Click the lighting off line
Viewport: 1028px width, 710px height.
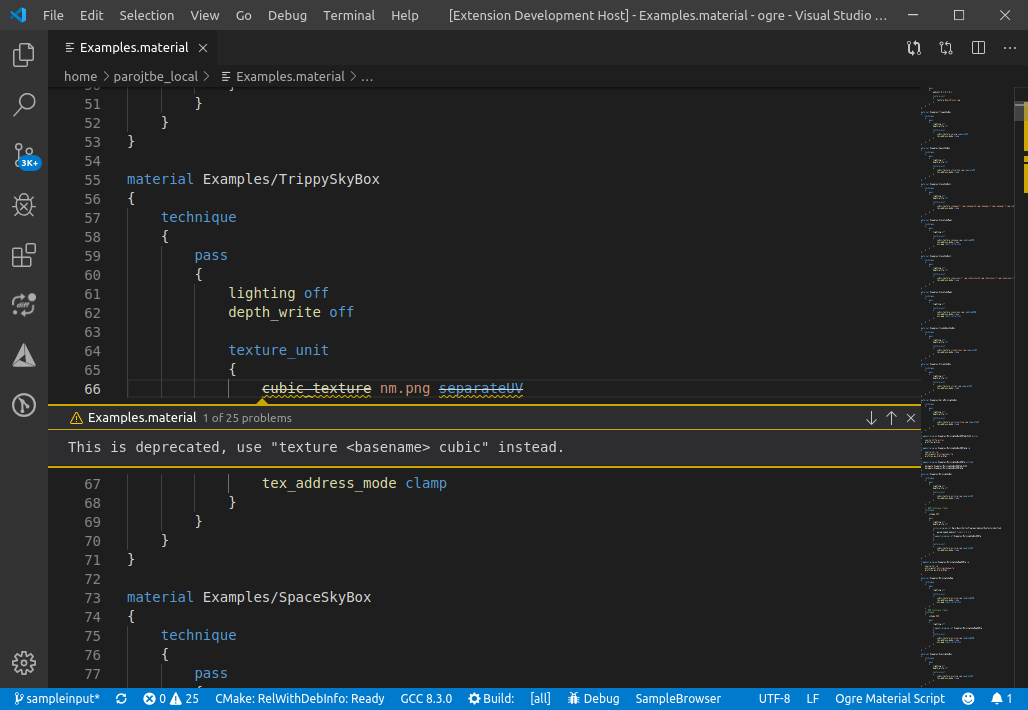[x=278, y=293]
